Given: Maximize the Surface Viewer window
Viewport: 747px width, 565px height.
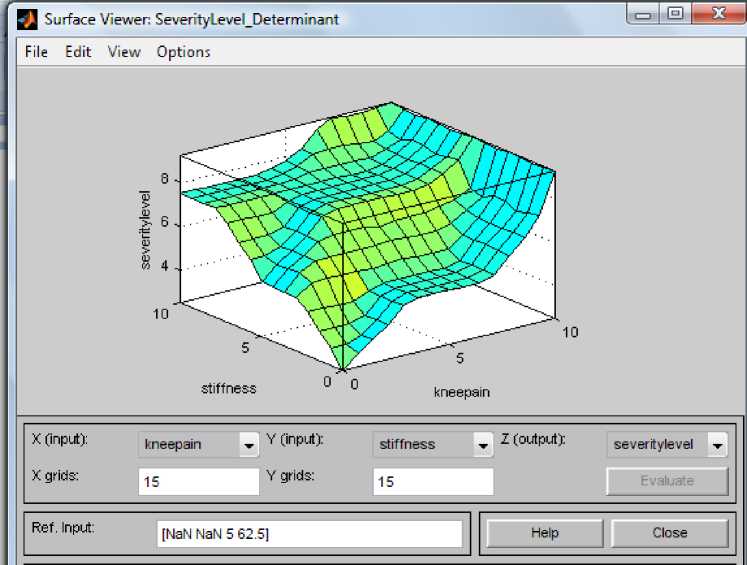Looking at the screenshot, I should point(675,14).
